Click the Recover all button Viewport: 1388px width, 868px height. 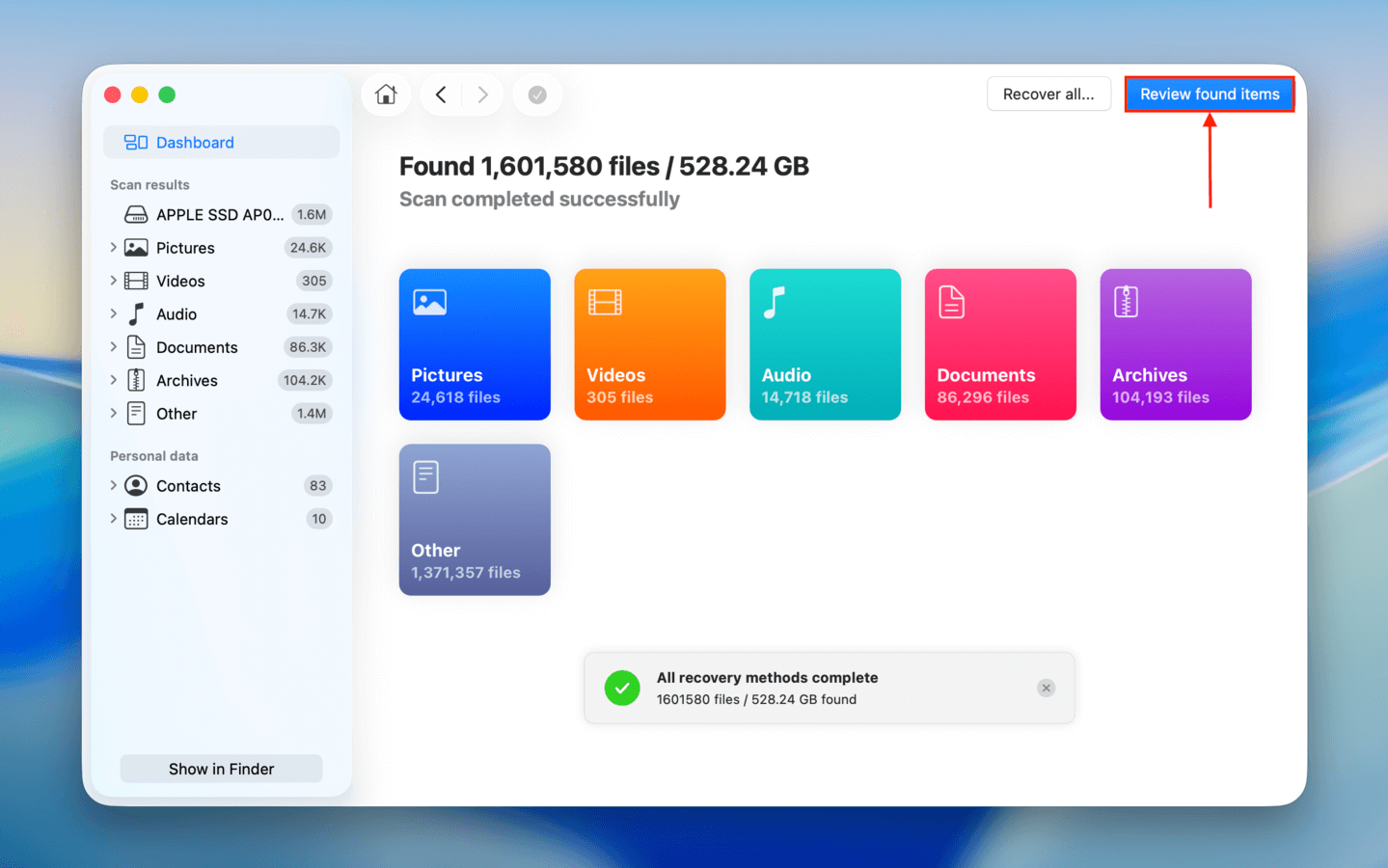1048,94
